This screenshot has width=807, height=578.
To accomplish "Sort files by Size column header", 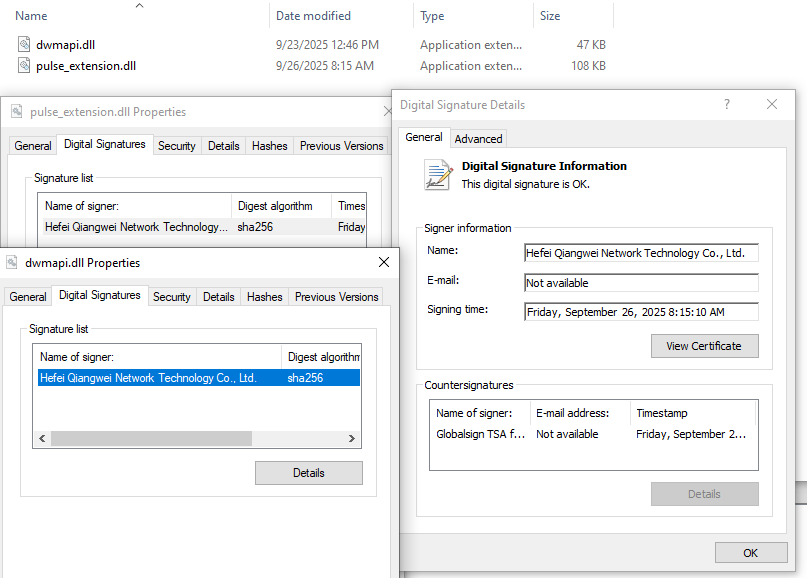I will point(550,16).
